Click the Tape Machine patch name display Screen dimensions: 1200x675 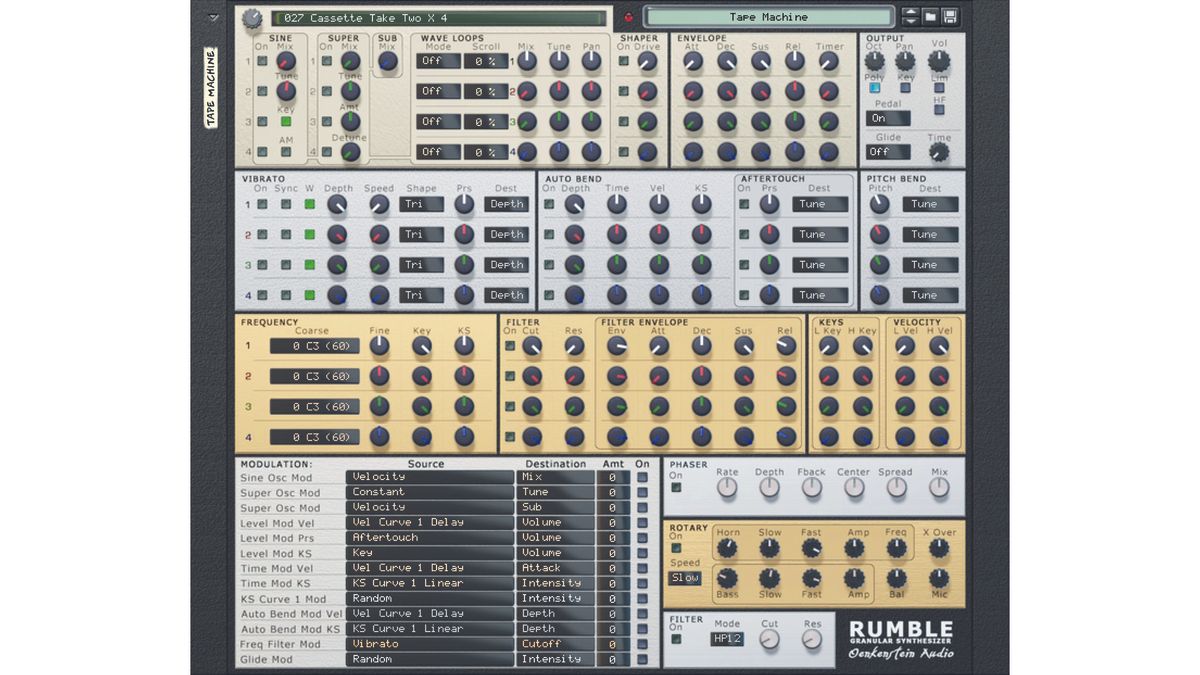click(768, 17)
